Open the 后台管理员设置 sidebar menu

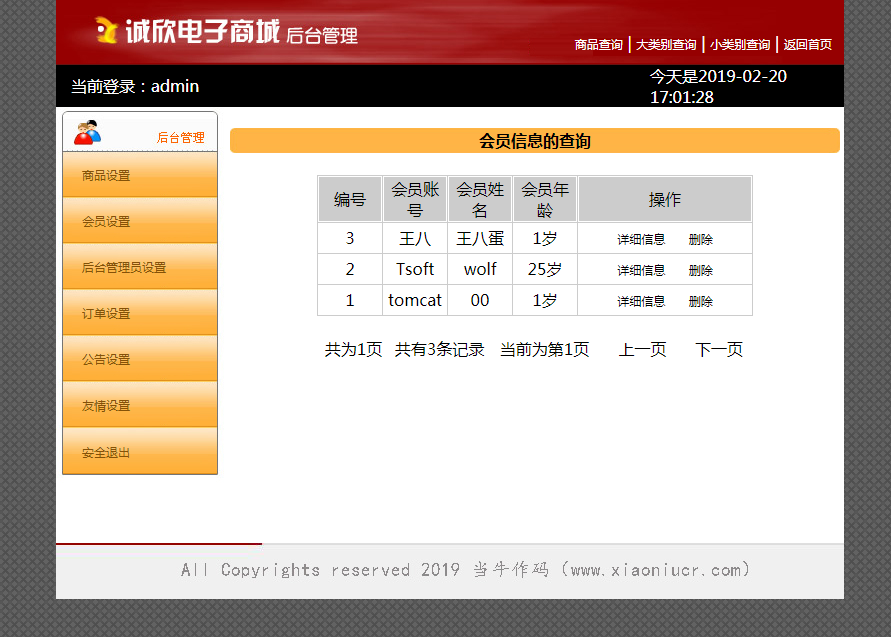140,267
